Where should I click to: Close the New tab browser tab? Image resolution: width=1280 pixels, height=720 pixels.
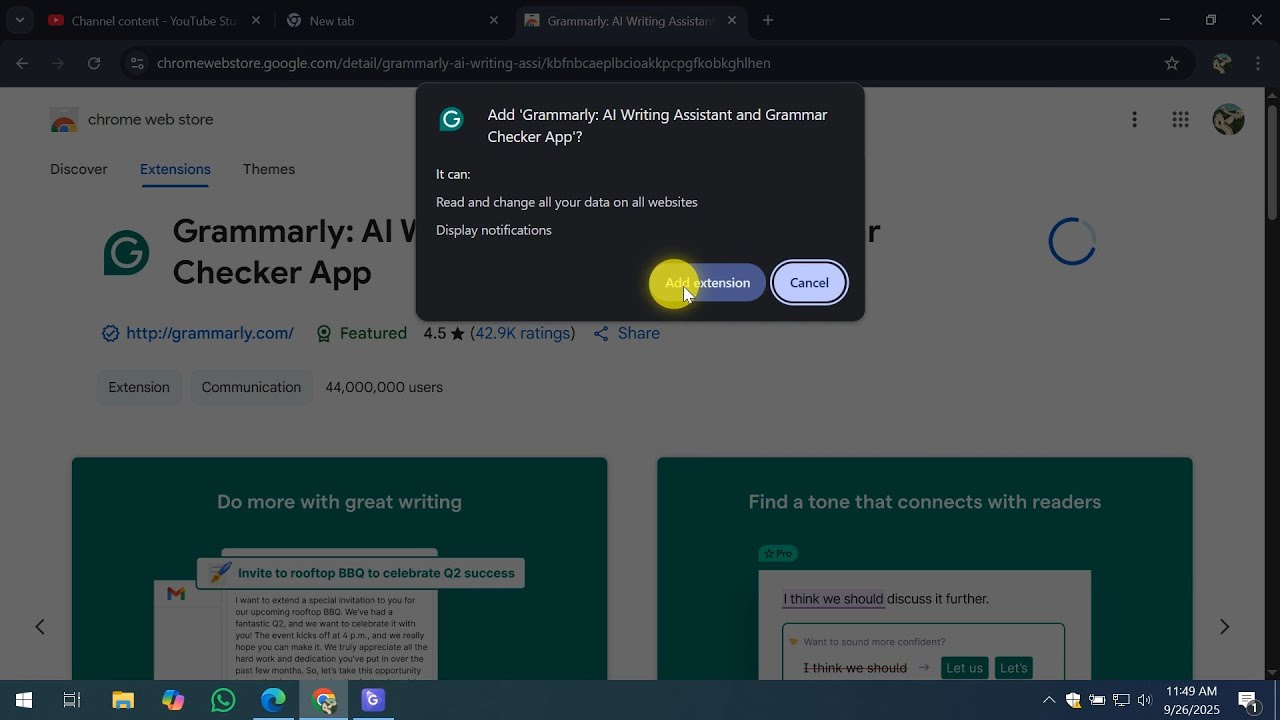coord(493,20)
